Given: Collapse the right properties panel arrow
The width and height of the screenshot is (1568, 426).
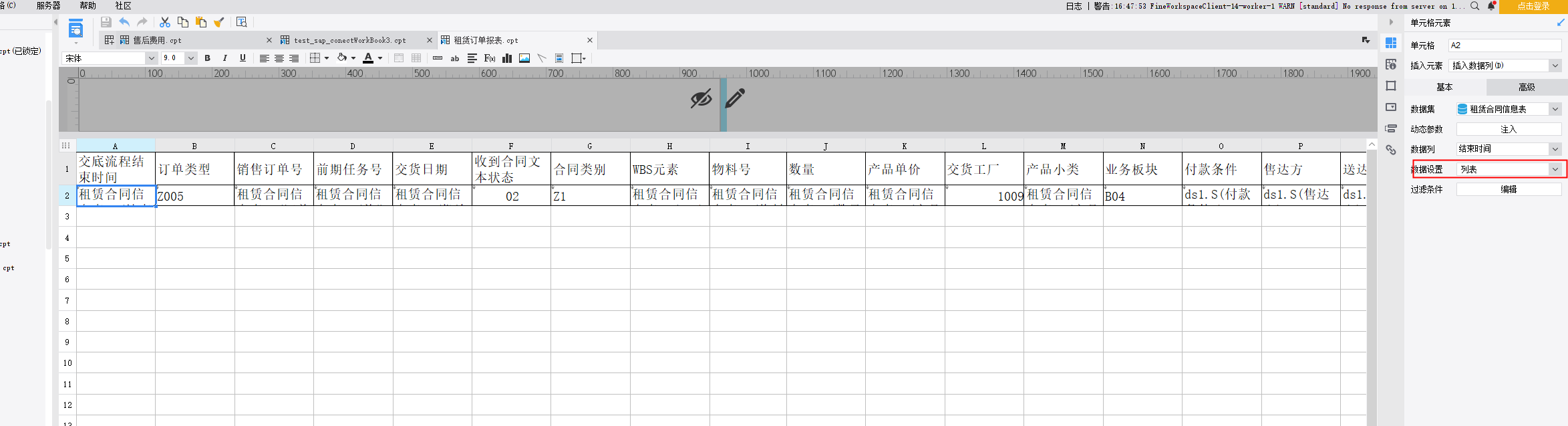Looking at the screenshot, I should 1391,22.
